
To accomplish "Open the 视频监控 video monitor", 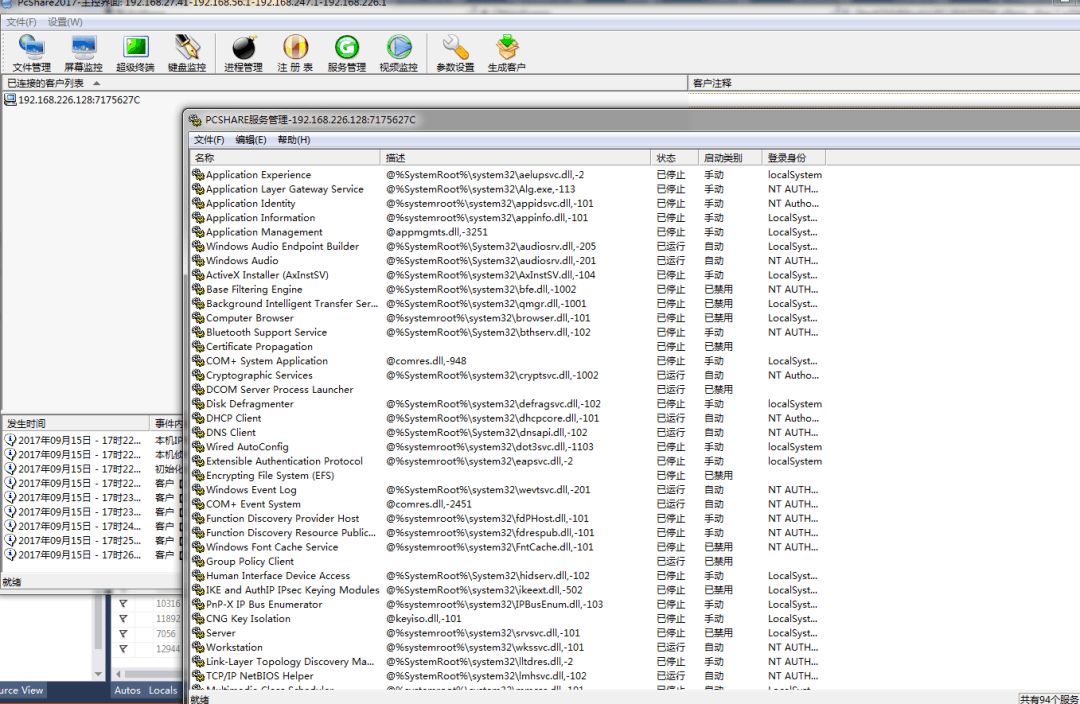I will point(398,54).
